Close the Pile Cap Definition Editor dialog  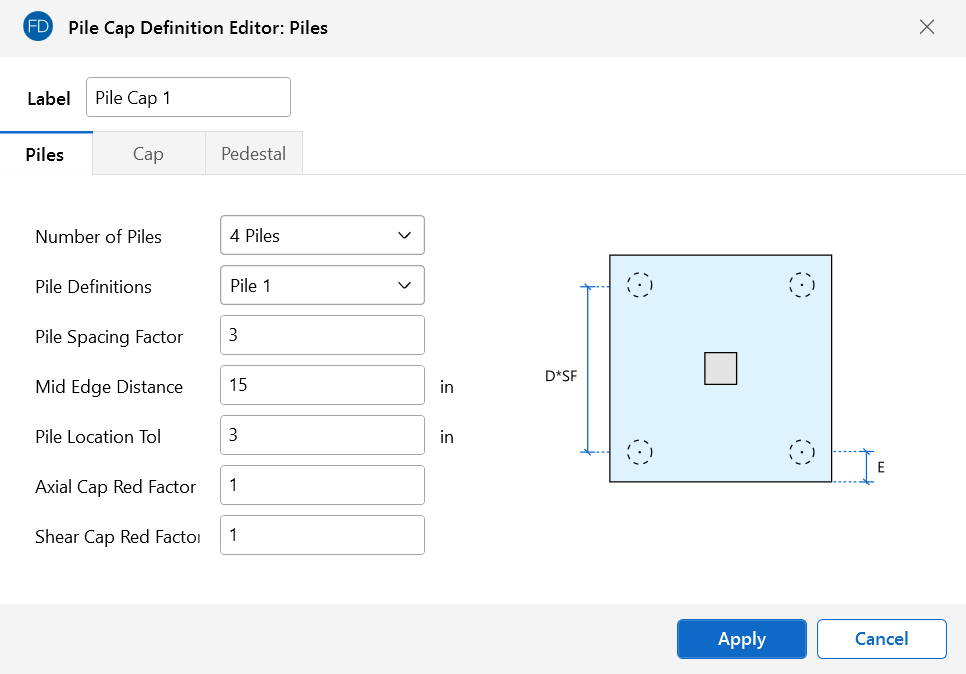(x=927, y=27)
